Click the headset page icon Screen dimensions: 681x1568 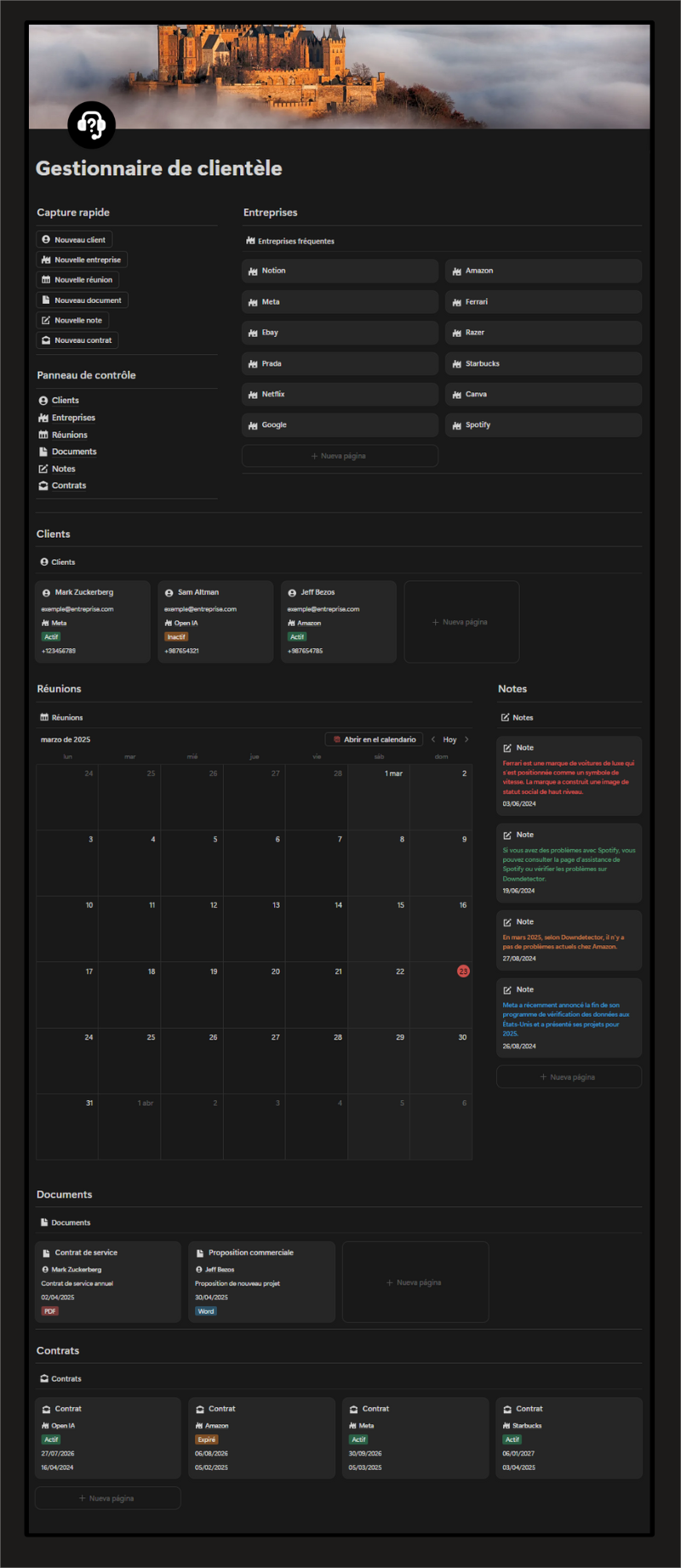point(91,125)
